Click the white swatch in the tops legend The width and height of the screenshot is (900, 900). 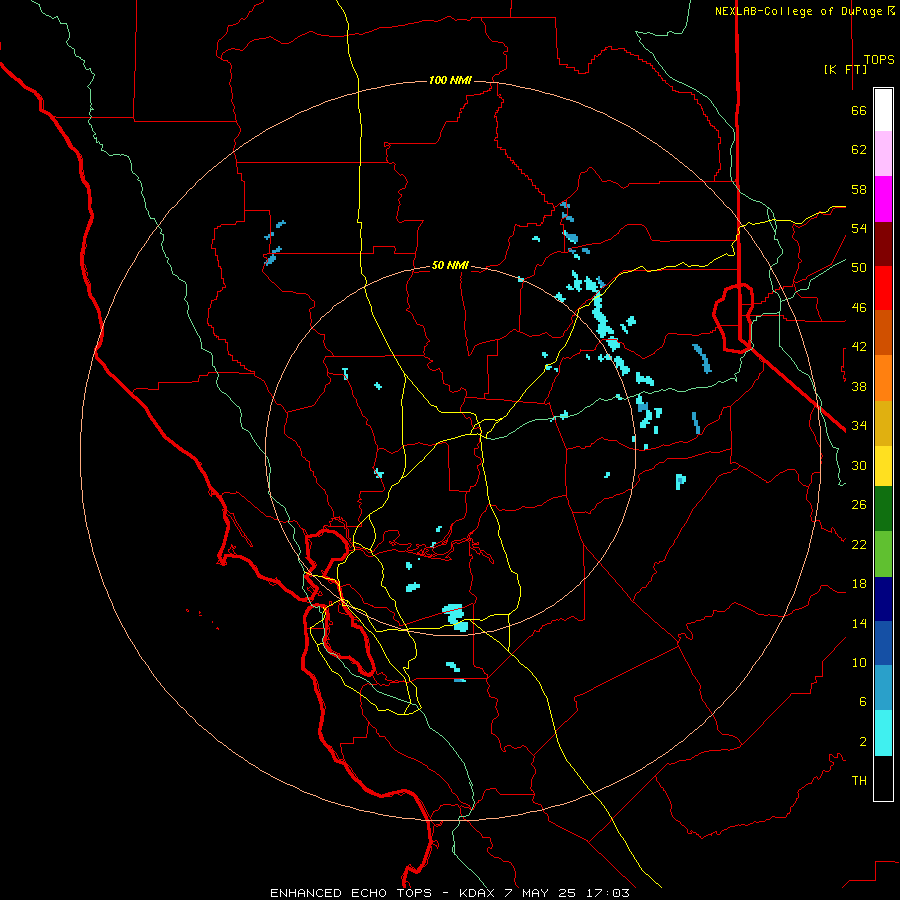pyautogui.click(x=883, y=110)
